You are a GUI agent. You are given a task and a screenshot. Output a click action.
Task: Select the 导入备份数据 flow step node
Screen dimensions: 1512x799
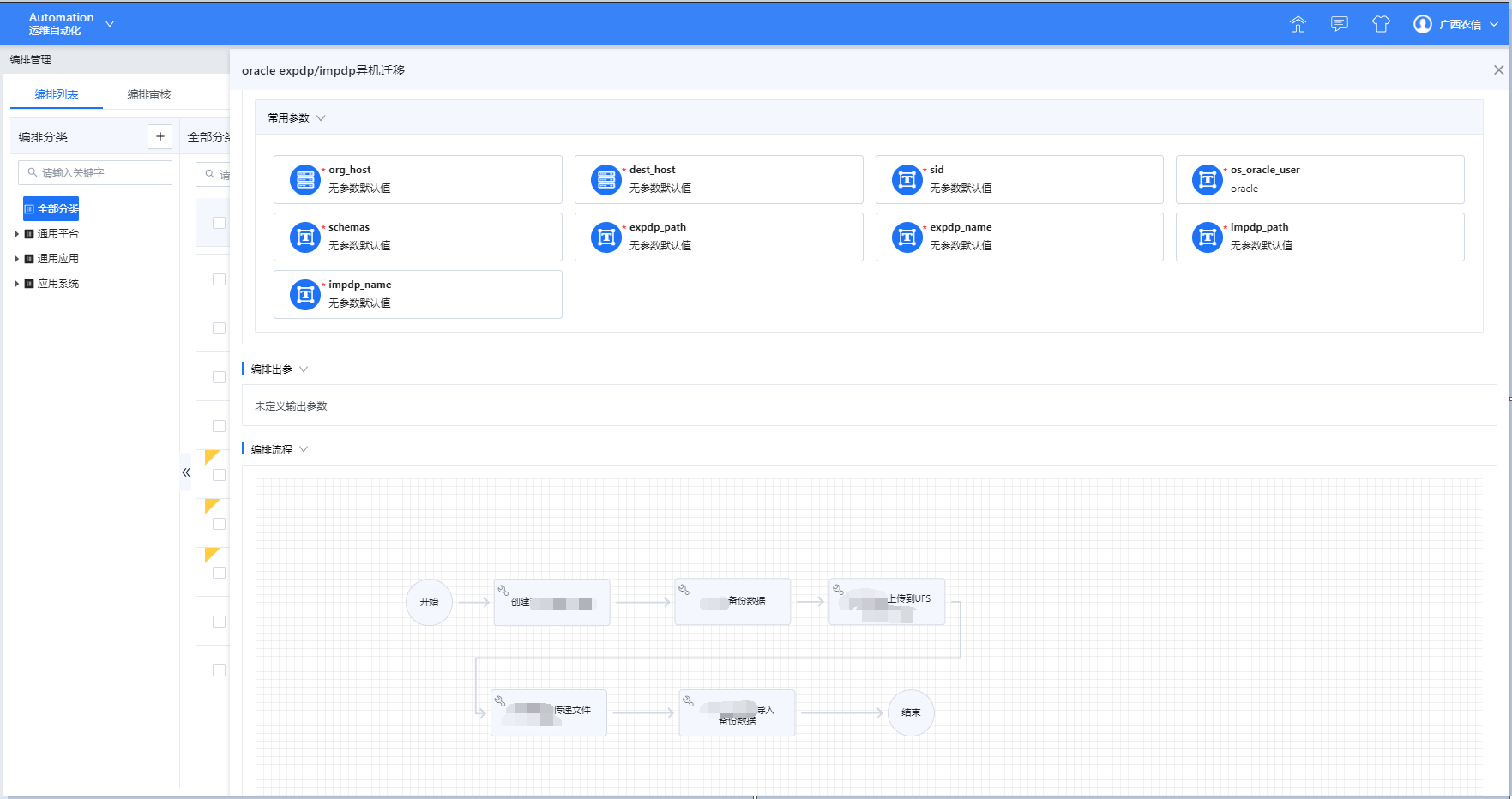pyautogui.click(x=737, y=712)
